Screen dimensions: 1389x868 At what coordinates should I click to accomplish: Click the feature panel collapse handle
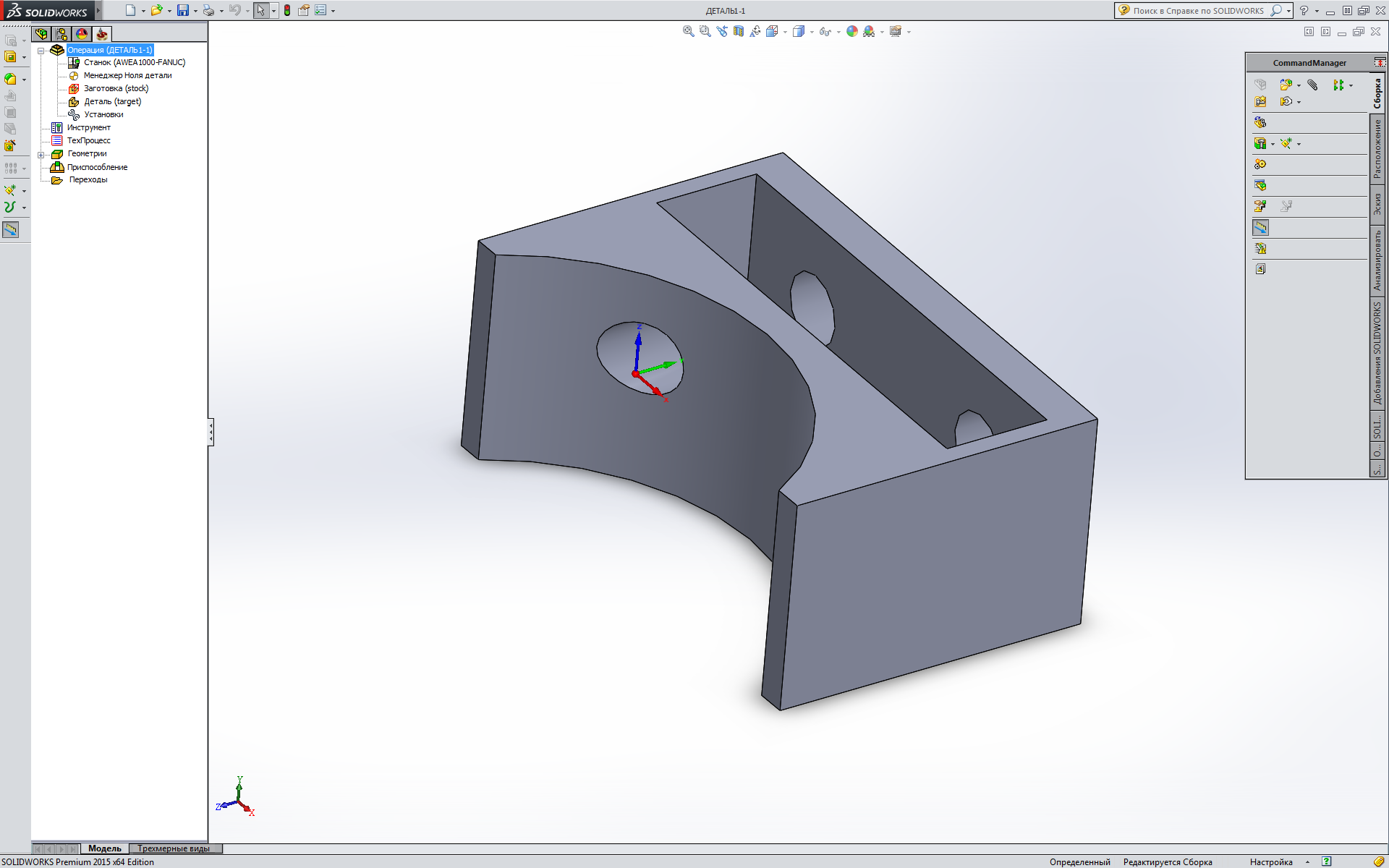coord(211,432)
